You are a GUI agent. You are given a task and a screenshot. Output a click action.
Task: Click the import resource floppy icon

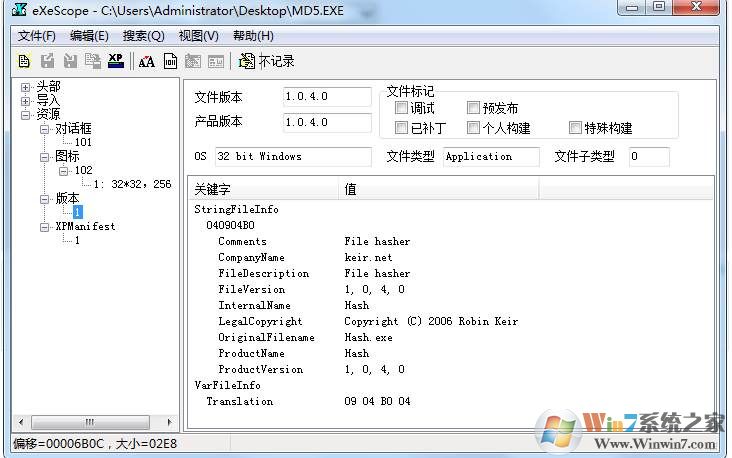[70, 61]
